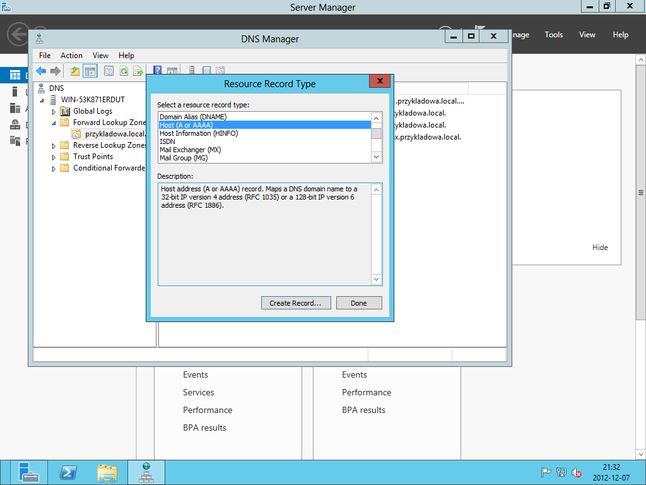Open the Local Server sidebar icon
Viewport: 646px width, 485px height.
tap(15, 91)
